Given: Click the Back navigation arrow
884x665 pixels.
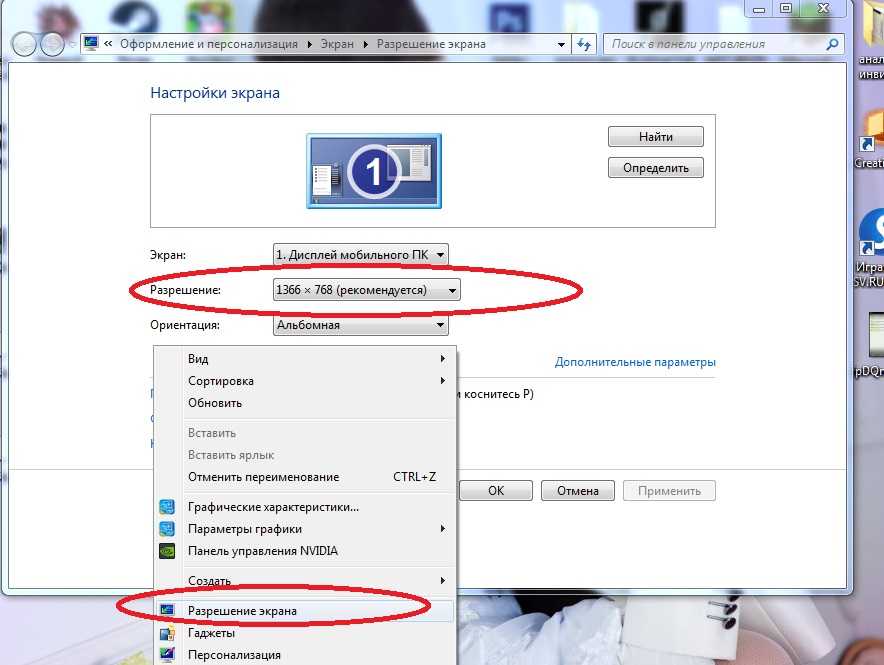Looking at the screenshot, I should pos(24,45).
